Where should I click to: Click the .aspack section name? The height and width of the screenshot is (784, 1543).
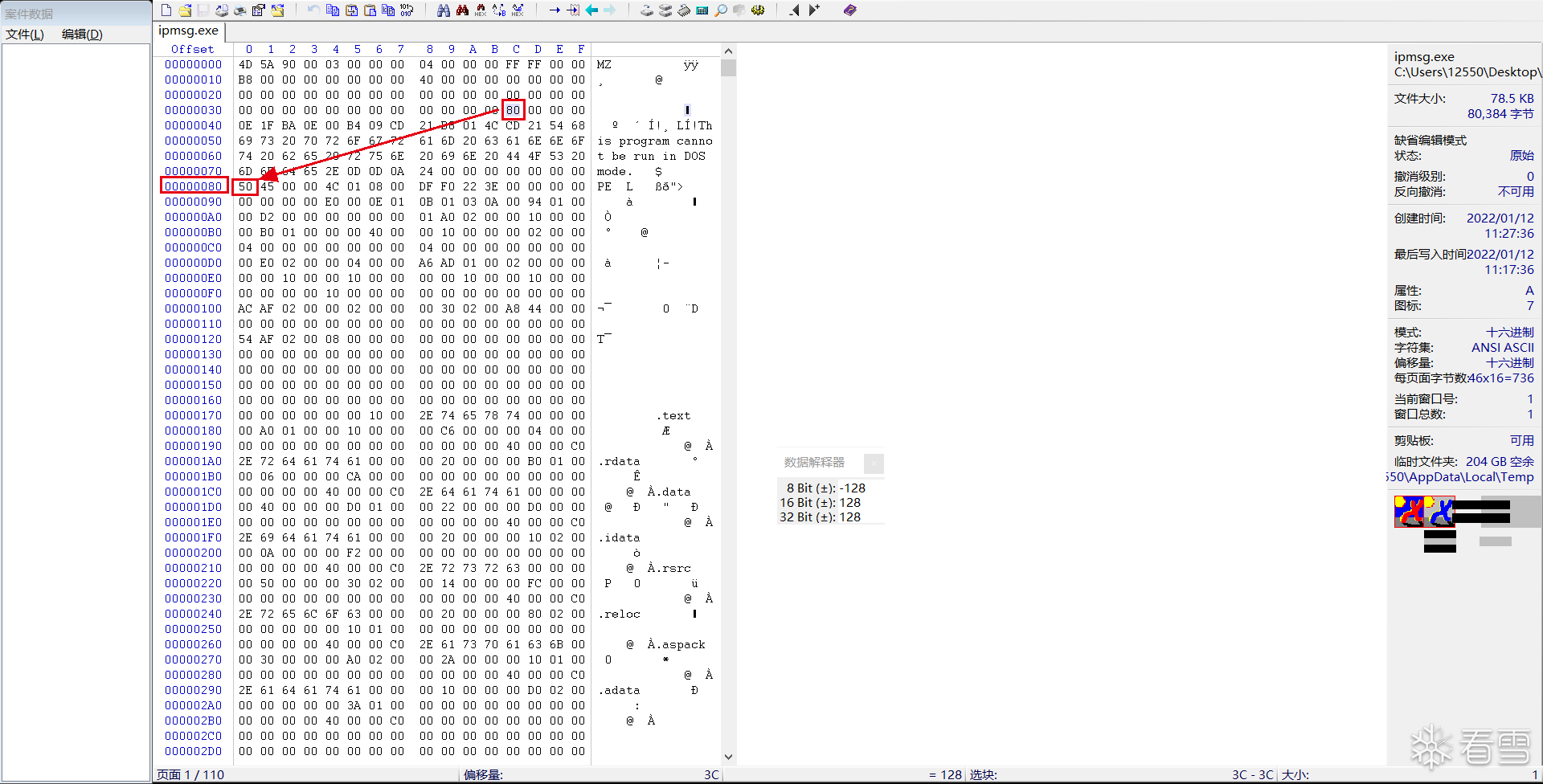tap(681, 644)
